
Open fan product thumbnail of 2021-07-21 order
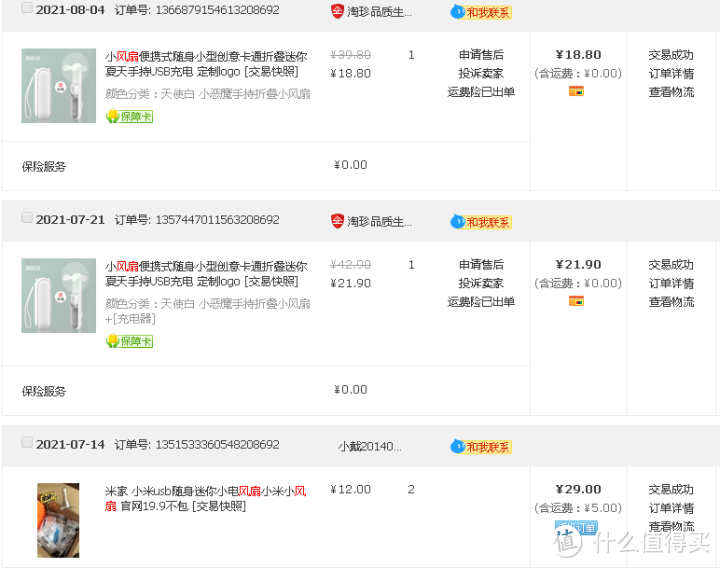pos(58,296)
